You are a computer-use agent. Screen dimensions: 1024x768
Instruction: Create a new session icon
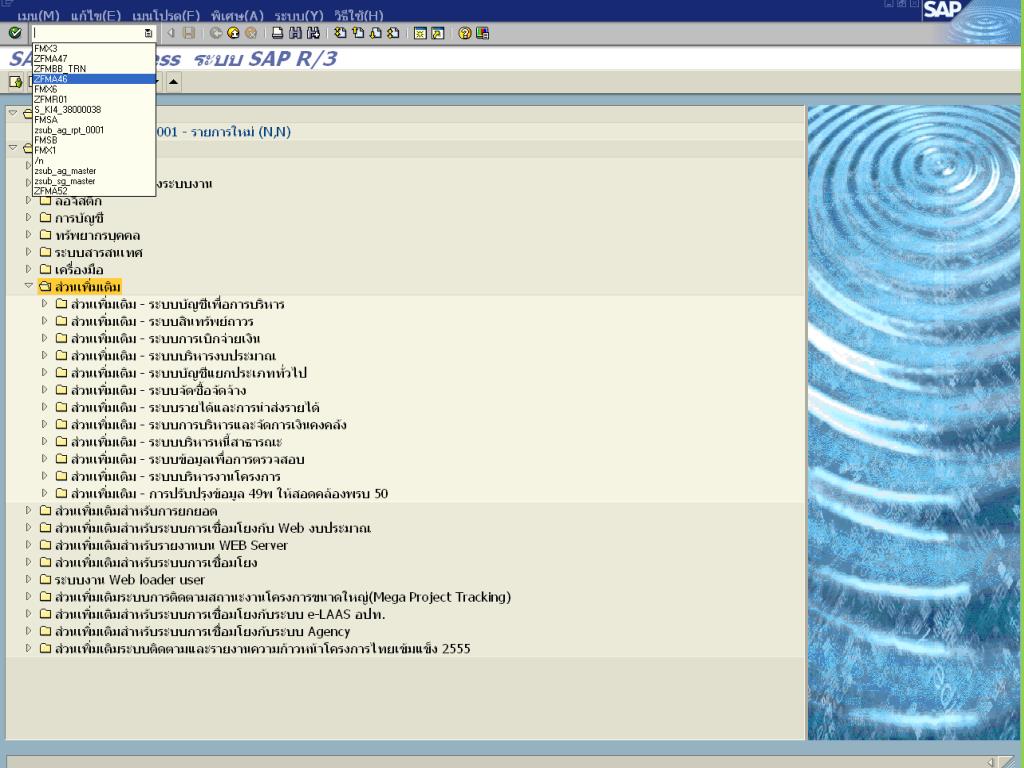click(x=421, y=33)
